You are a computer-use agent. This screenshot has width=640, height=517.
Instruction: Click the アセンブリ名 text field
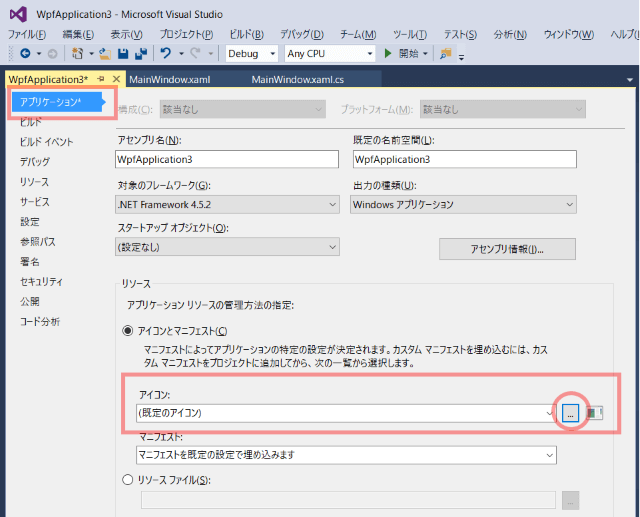[227, 159]
